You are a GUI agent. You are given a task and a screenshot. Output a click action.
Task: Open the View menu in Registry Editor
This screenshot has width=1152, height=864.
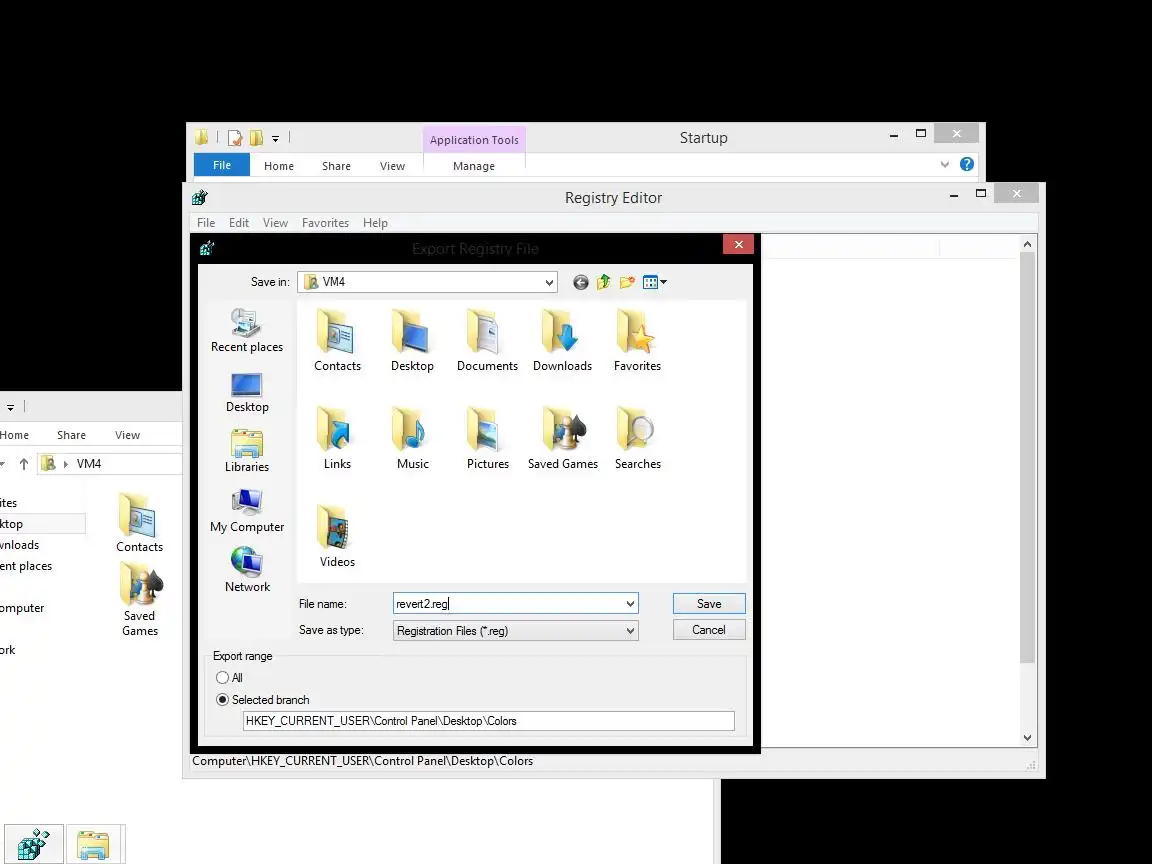pyautogui.click(x=276, y=223)
